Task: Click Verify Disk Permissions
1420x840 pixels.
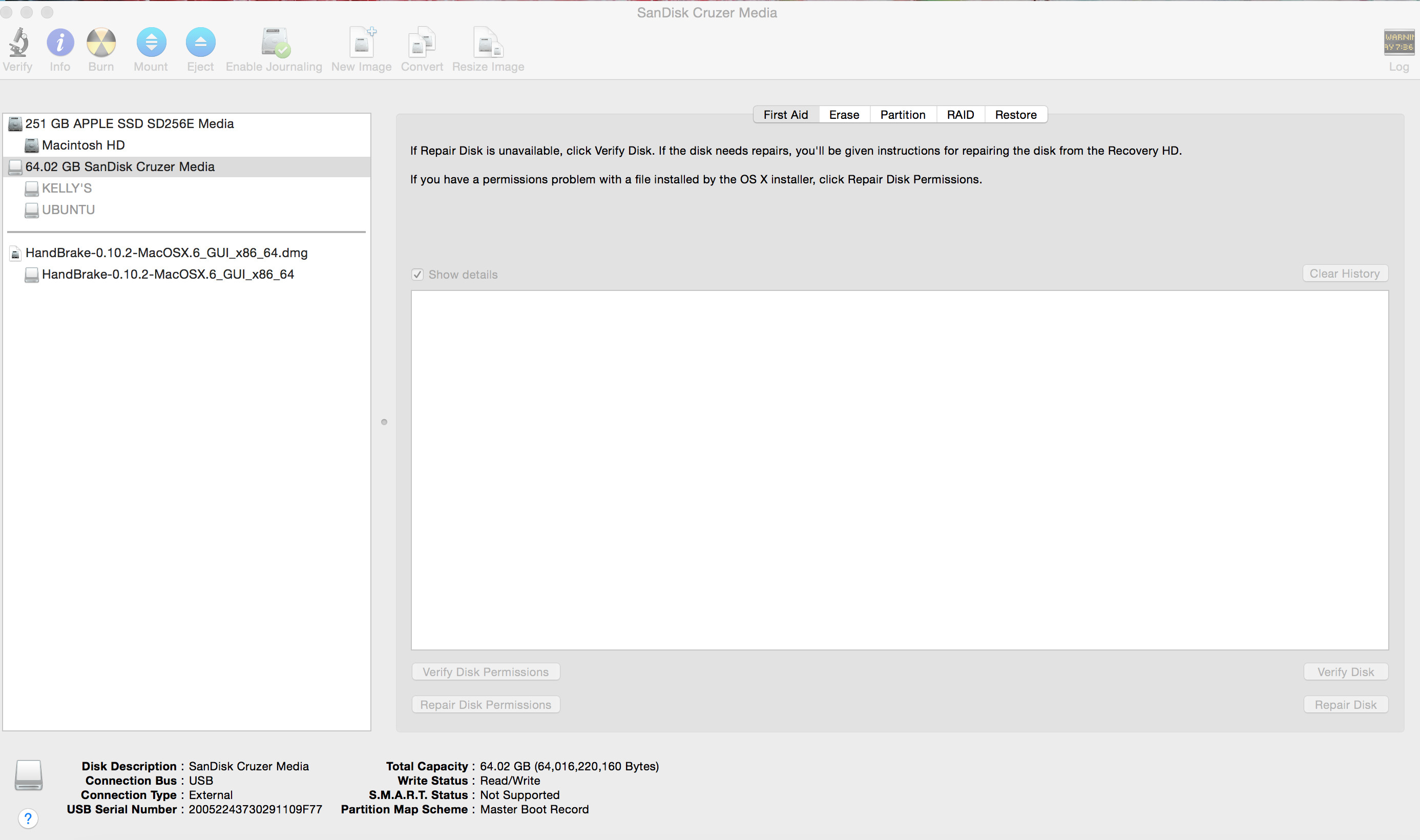Action: click(486, 672)
